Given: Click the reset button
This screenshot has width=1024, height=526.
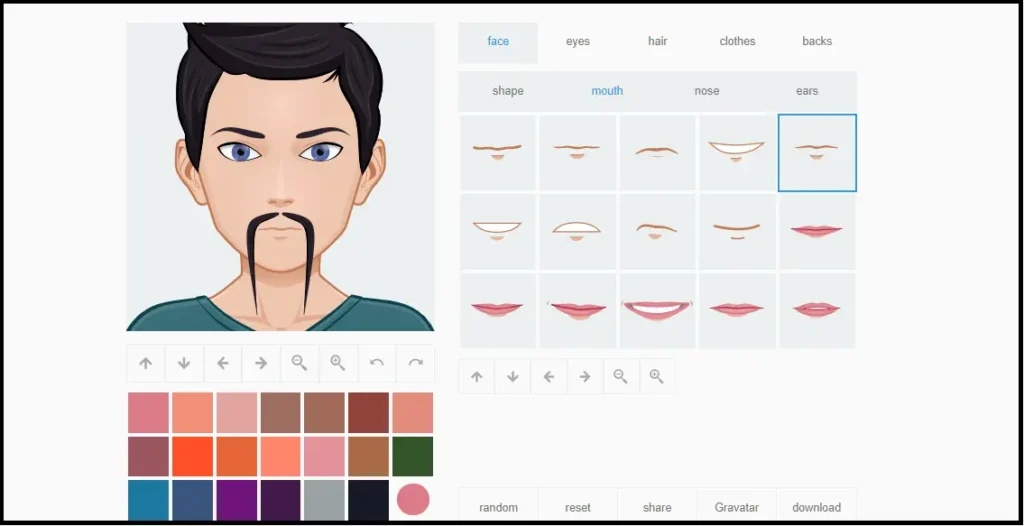Looking at the screenshot, I should point(578,507).
